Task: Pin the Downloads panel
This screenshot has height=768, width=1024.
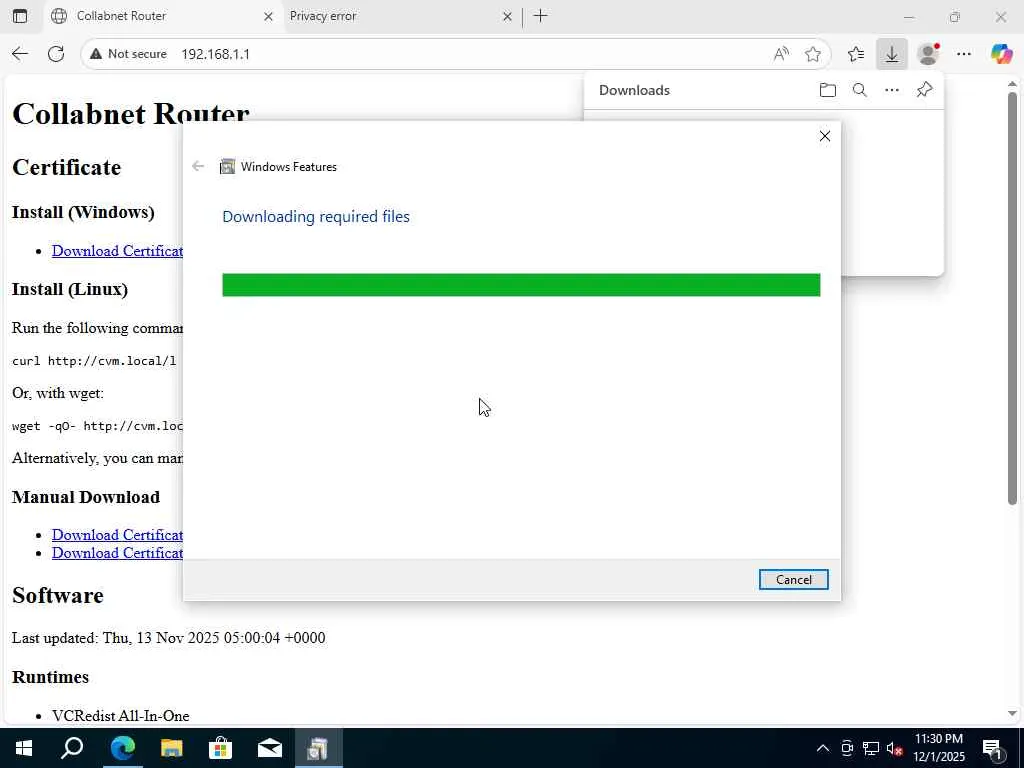Action: tap(924, 90)
